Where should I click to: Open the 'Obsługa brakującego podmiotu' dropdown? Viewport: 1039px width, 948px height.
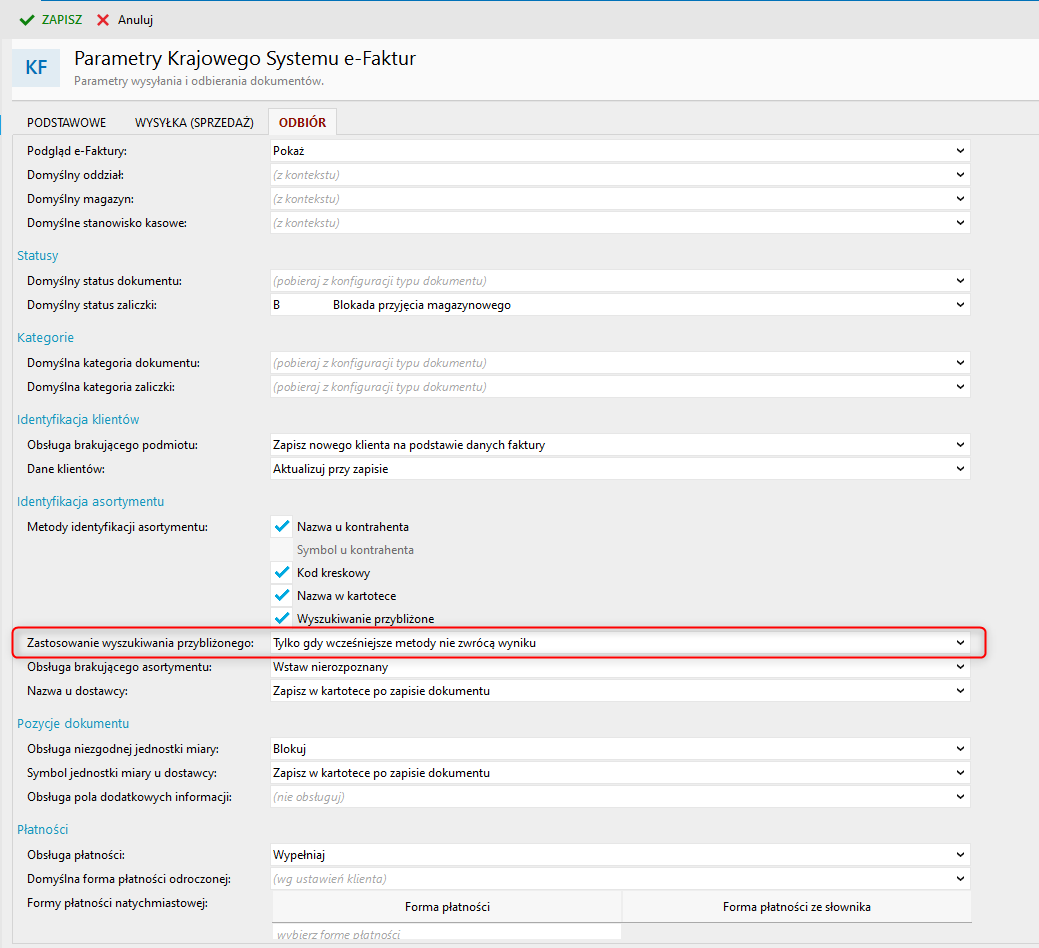click(960, 445)
